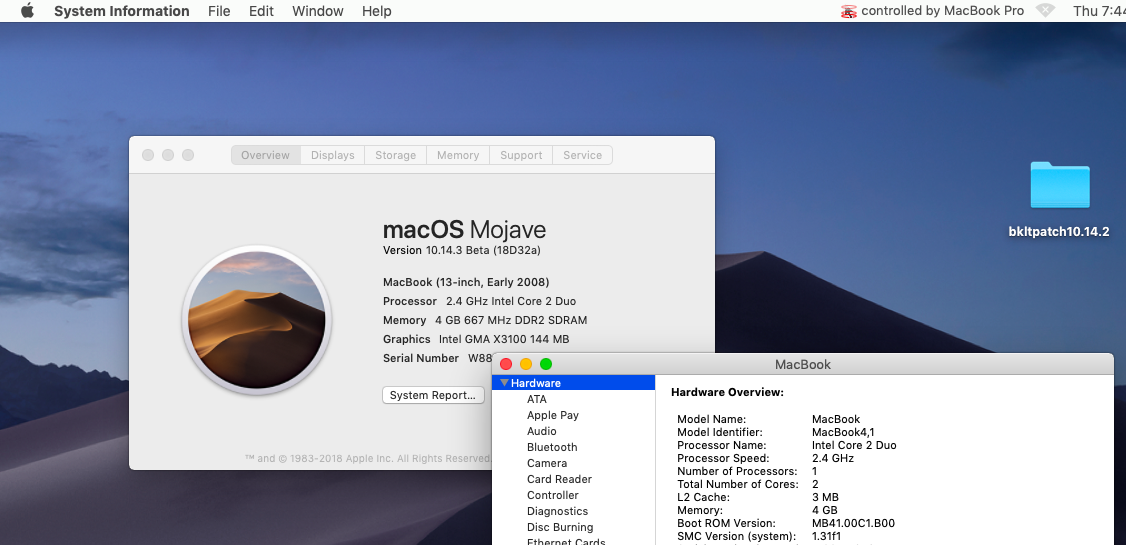Switch to the Storage tab
Image resolution: width=1126 pixels, height=545 pixels.
click(395, 155)
